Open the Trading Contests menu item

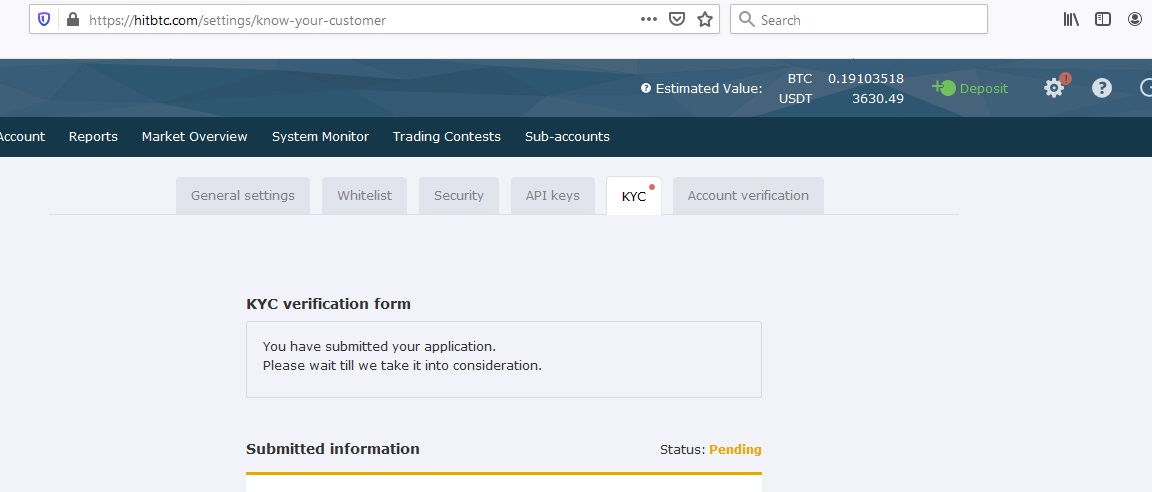pyautogui.click(x=447, y=137)
